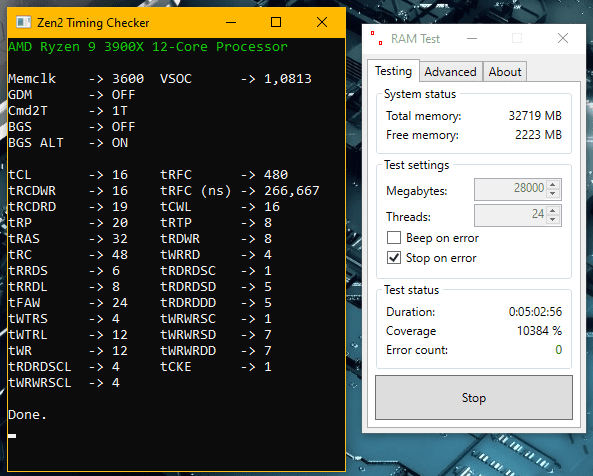This screenshot has width=593, height=476.
Task: Click the BGS ALT value ON
Action: click(120, 143)
